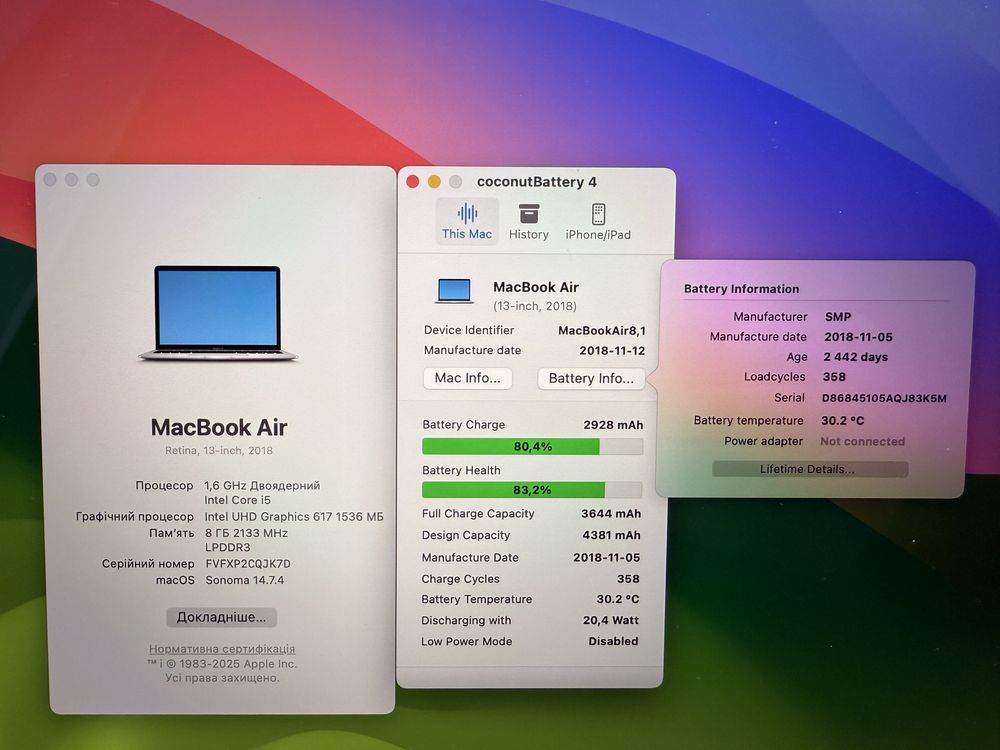
Task: Close the coconutBattery window with red button
Action: click(x=413, y=182)
